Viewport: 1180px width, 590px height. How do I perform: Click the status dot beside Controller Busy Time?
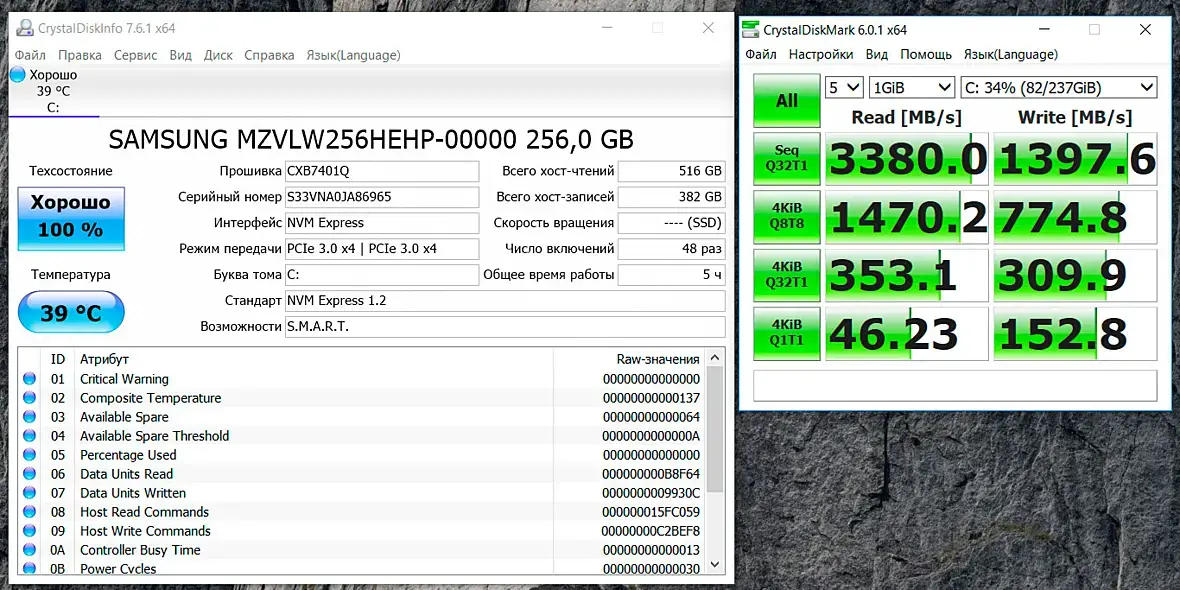(29, 549)
